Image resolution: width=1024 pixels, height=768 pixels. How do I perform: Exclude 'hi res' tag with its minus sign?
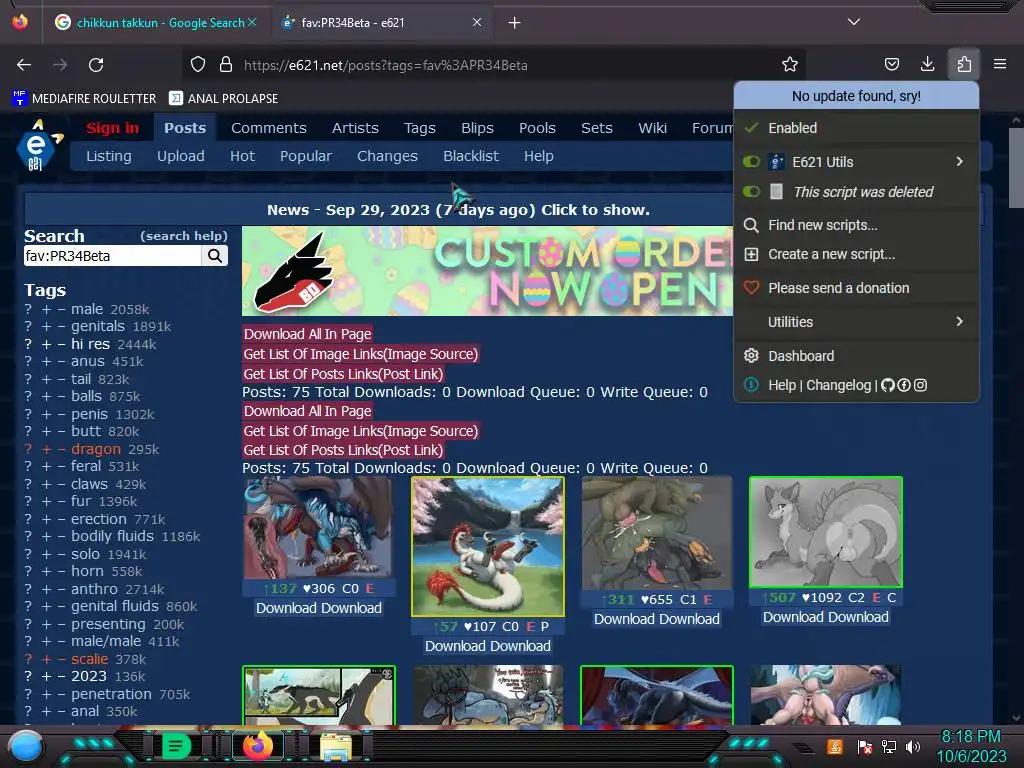[61, 344]
